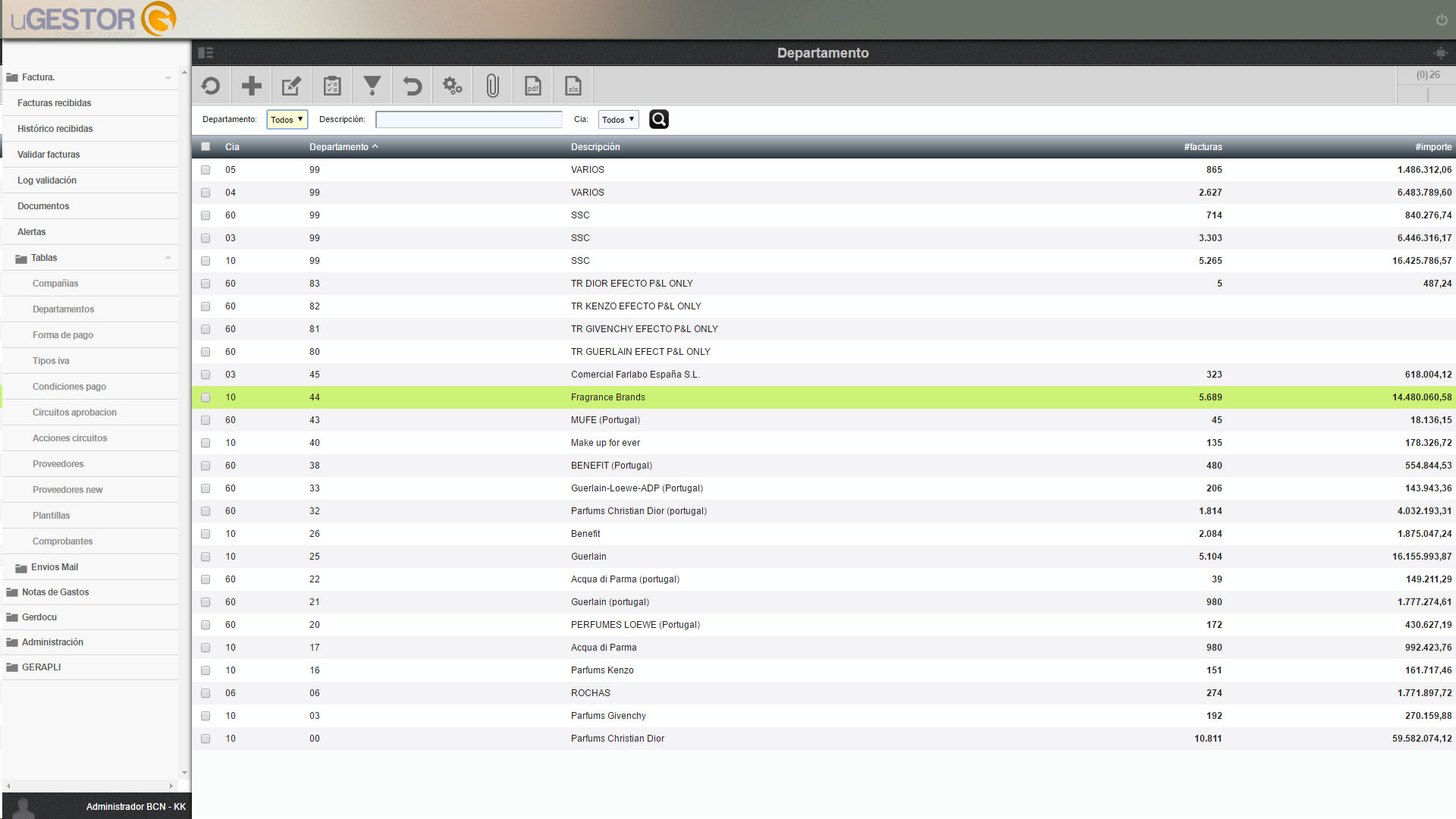Check the Comercial Farlabo España row checkbox
Viewport: 1456px width, 819px height.
click(206, 375)
